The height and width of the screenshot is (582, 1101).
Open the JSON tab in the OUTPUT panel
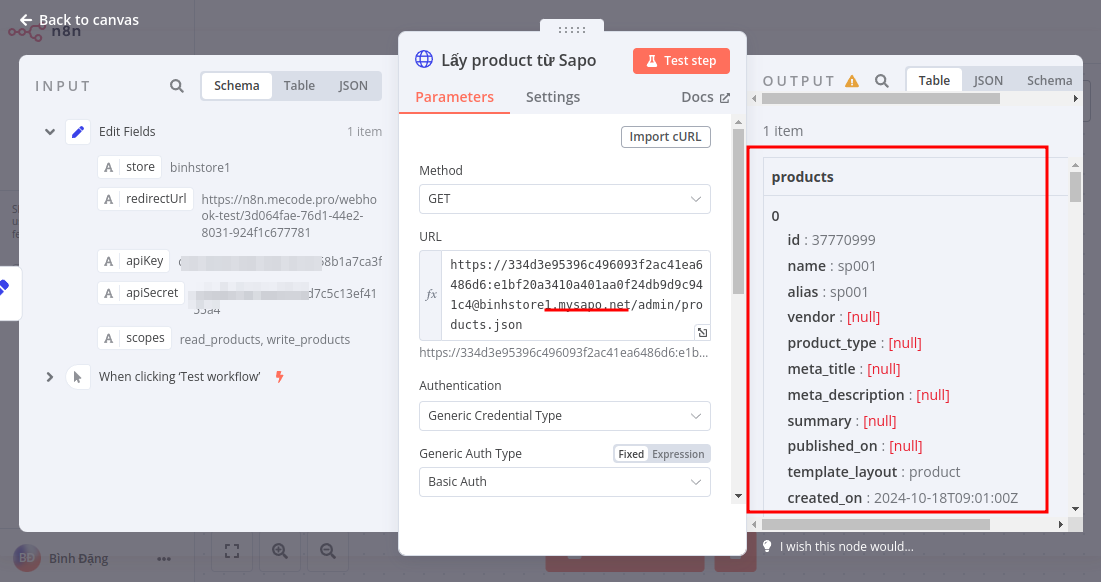pos(988,79)
